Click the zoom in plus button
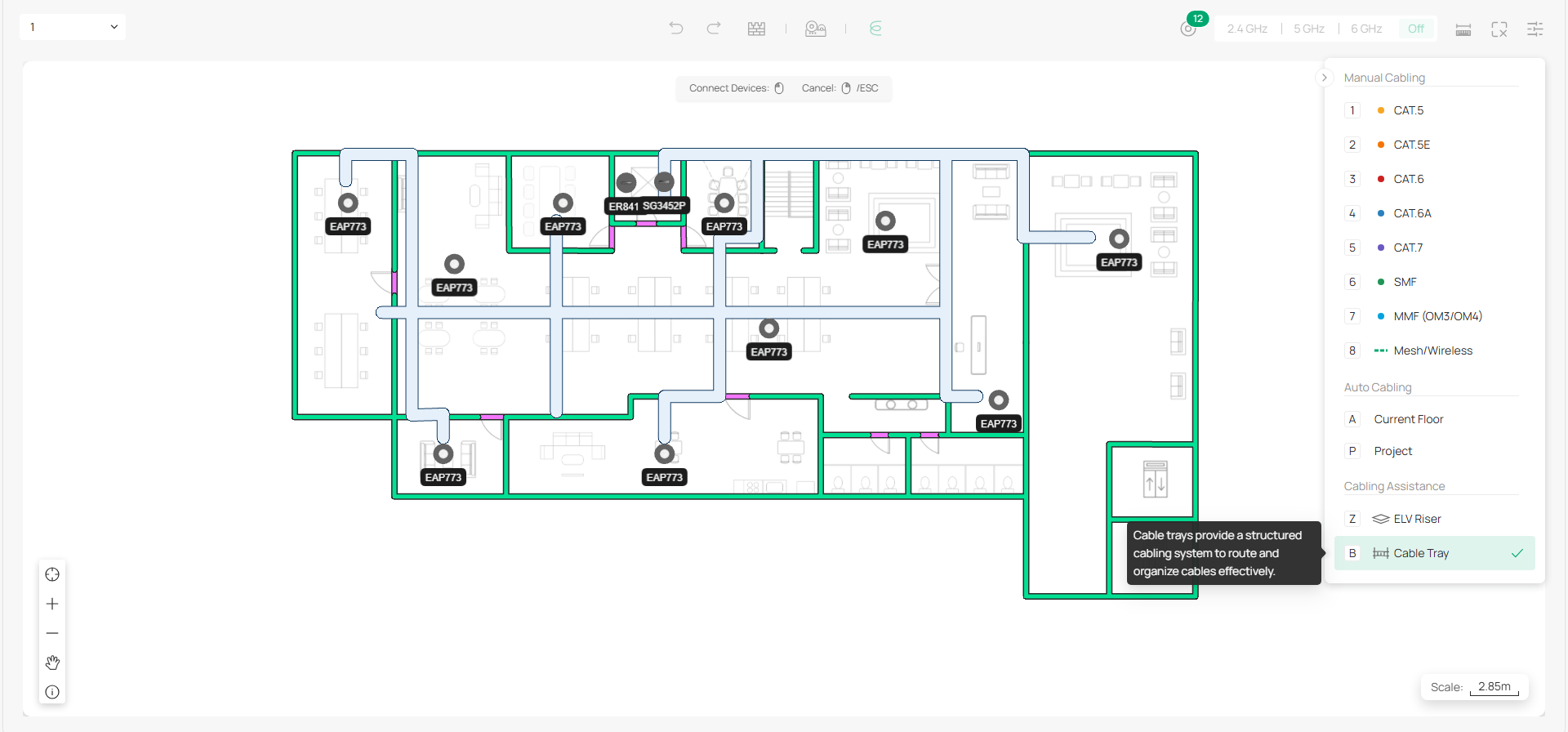This screenshot has width=1568, height=732. coord(52,604)
